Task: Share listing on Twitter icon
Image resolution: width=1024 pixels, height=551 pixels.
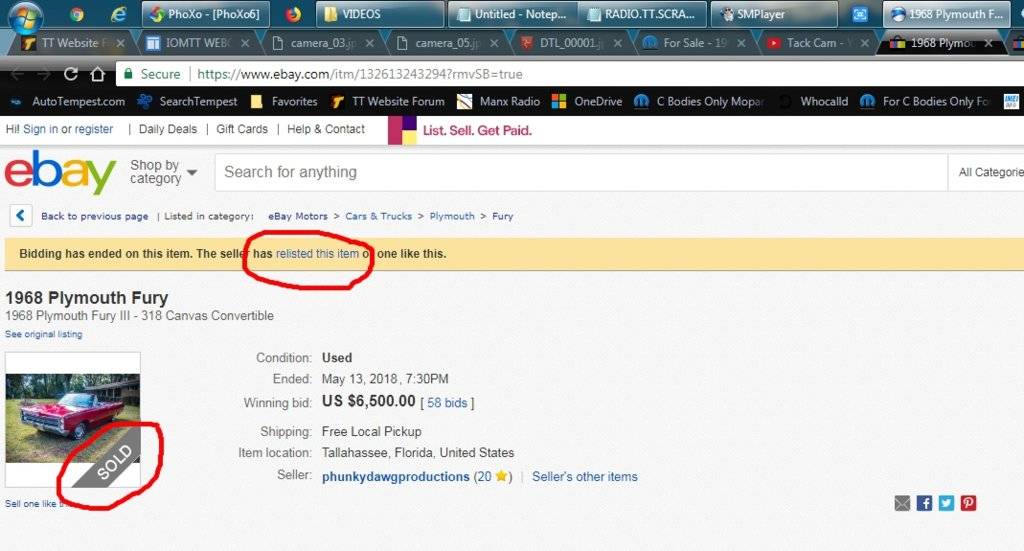Action: [946, 503]
